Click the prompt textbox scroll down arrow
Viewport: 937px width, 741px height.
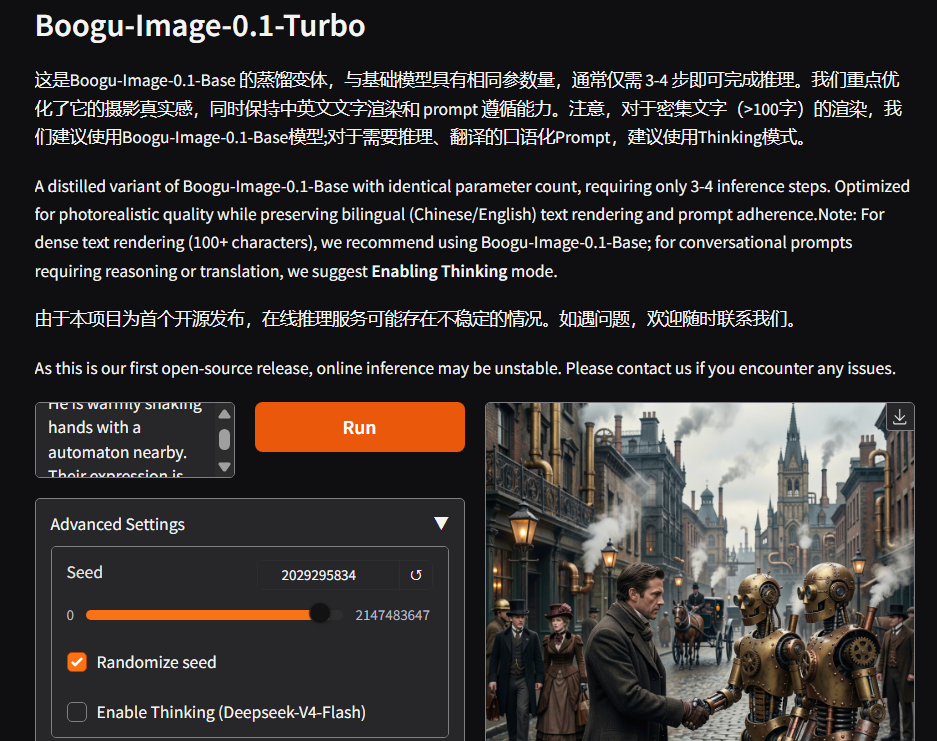pos(224,467)
